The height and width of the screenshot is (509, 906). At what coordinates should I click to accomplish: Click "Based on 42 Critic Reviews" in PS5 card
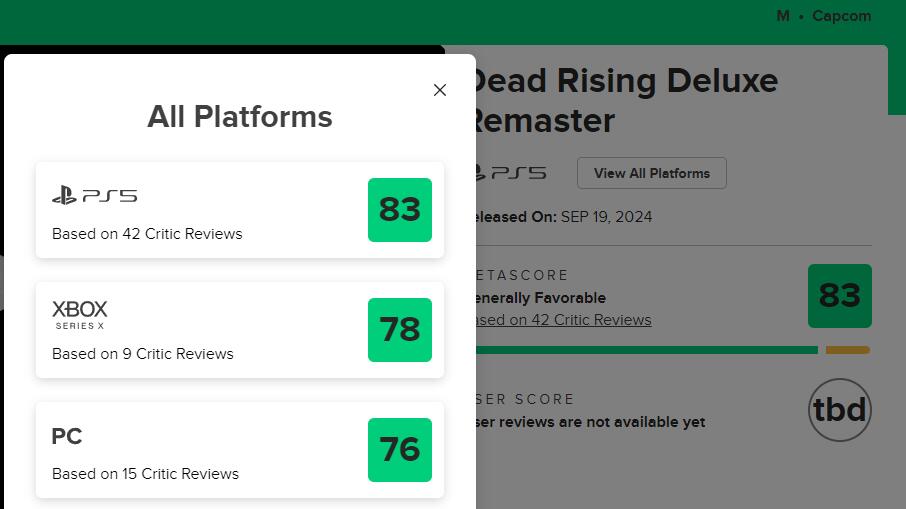[x=147, y=234]
